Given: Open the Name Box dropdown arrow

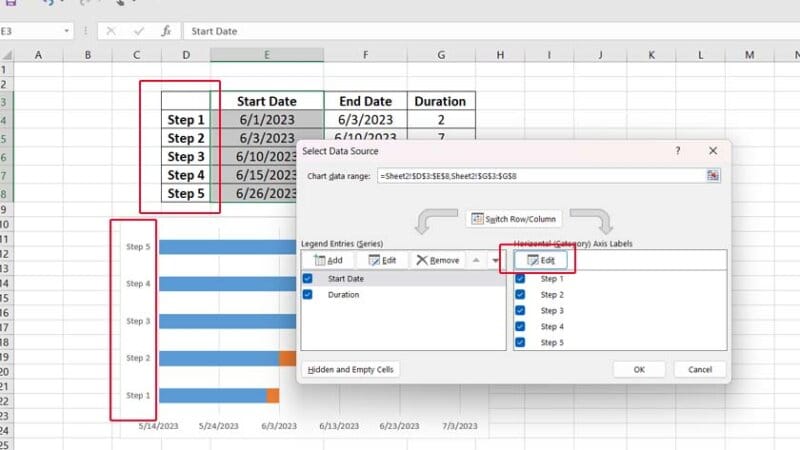Looking at the screenshot, I should click(x=66, y=31).
